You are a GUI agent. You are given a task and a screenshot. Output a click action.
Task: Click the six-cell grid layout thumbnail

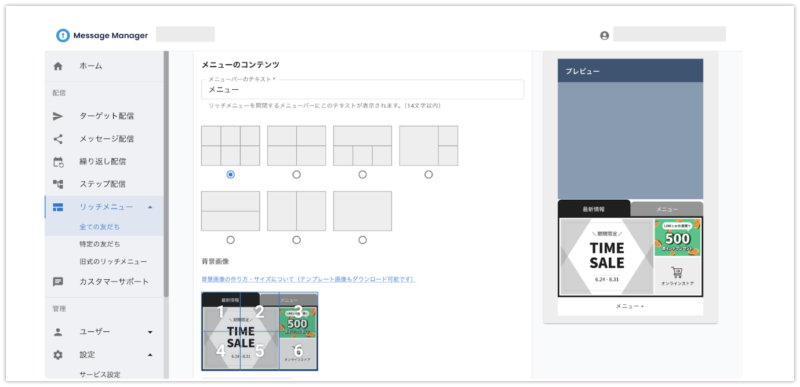tap(231, 146)
